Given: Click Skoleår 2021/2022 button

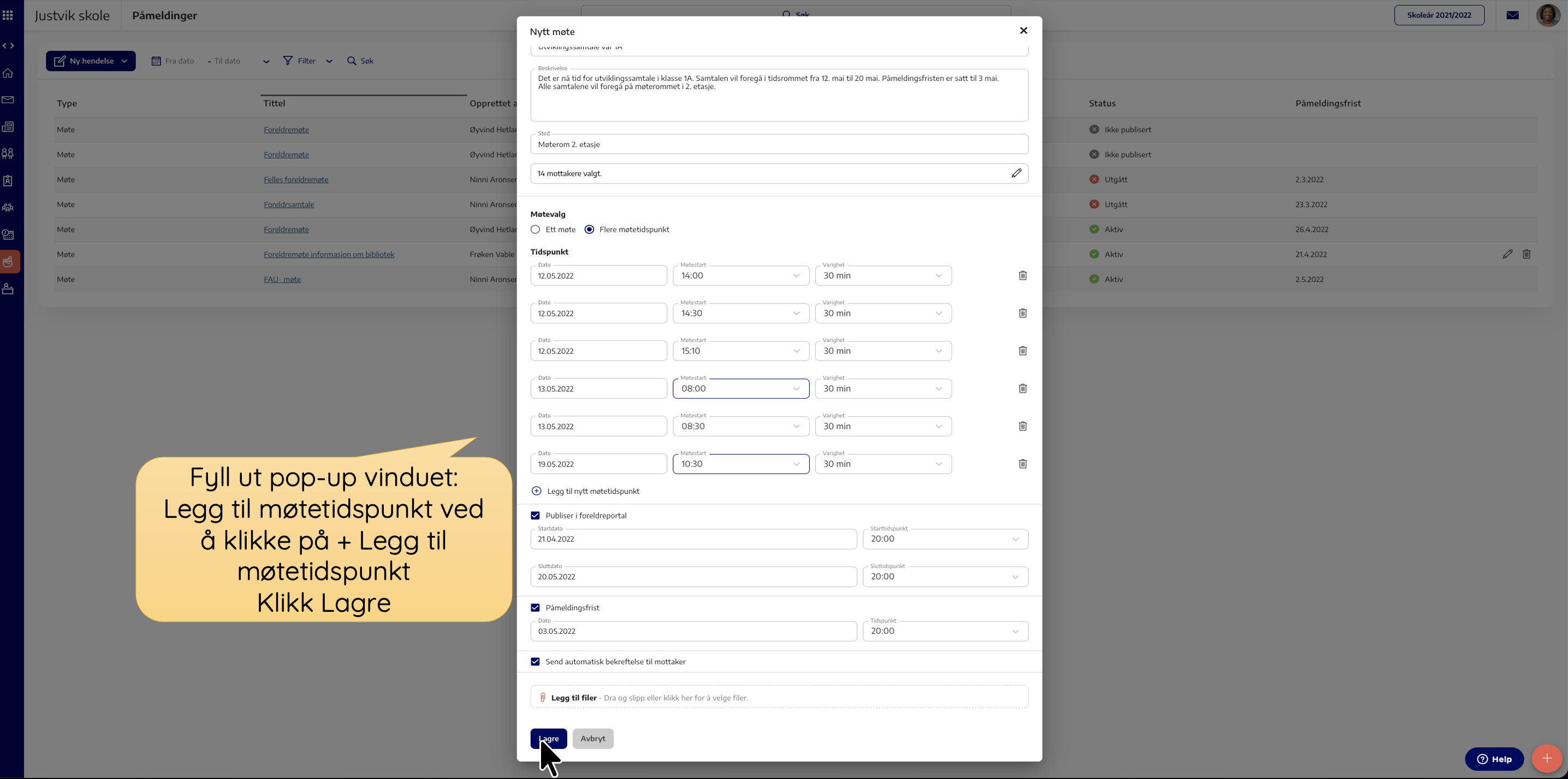Looking at the screenshot, I should (1439, 15).
